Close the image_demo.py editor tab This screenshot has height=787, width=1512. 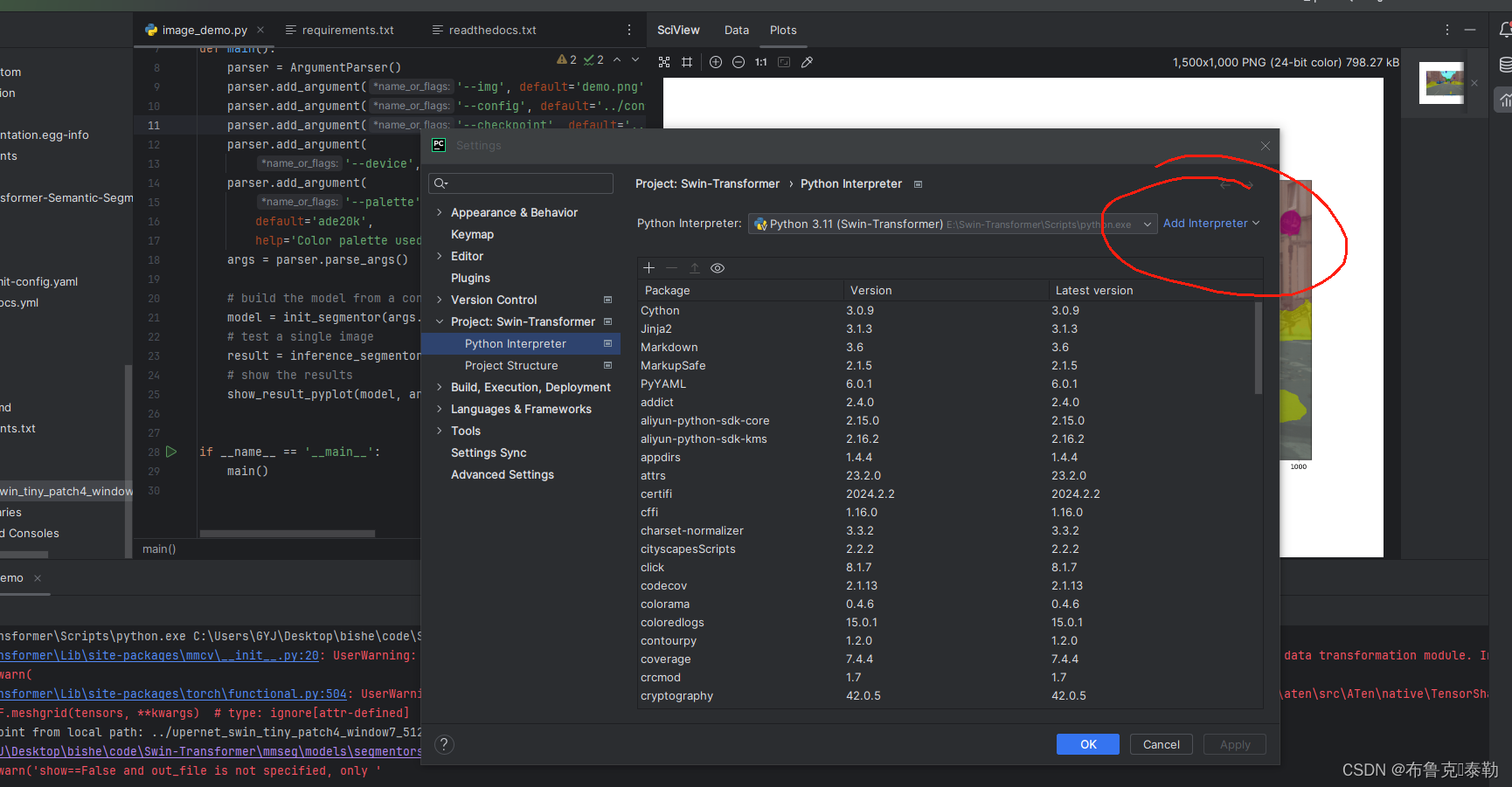pos(260,30)
